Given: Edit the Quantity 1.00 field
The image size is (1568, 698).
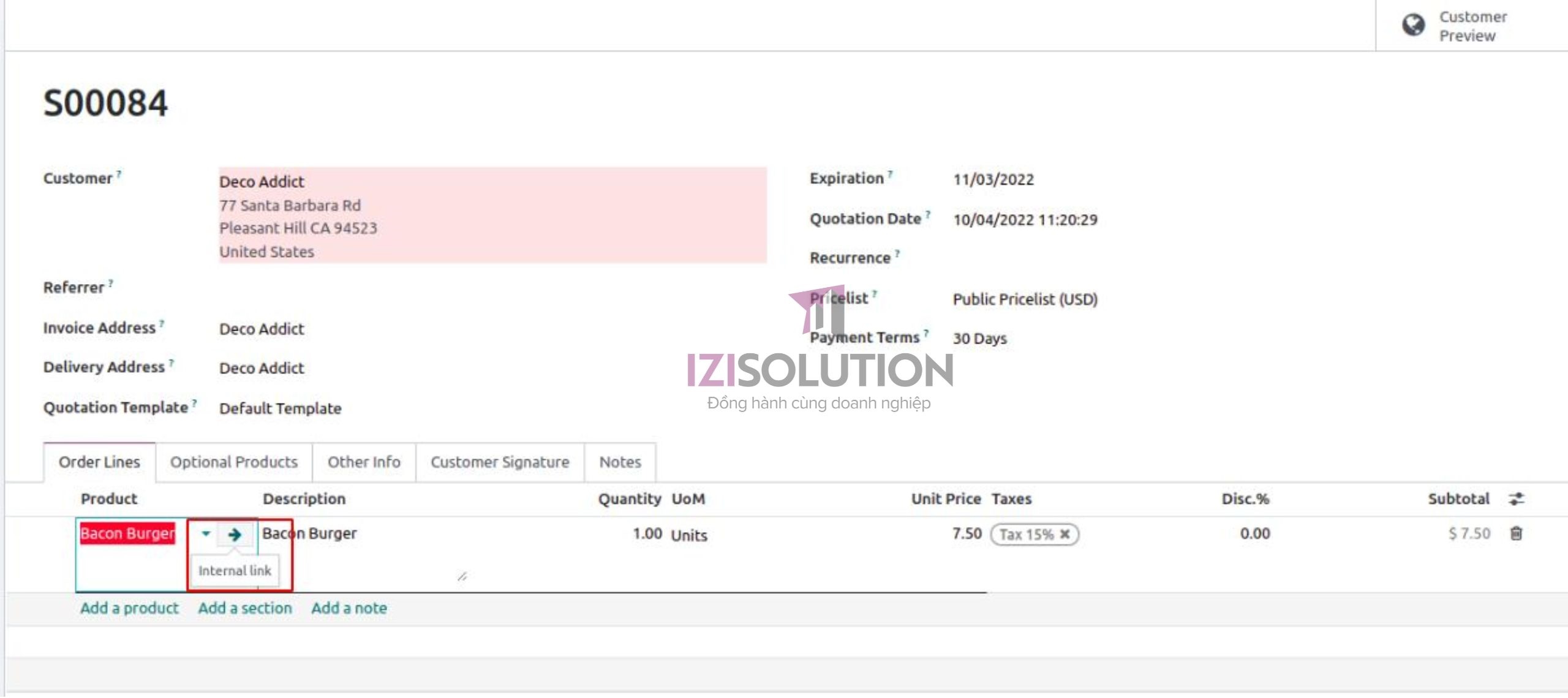Looking at the screenshot, I should click(647, 534).
